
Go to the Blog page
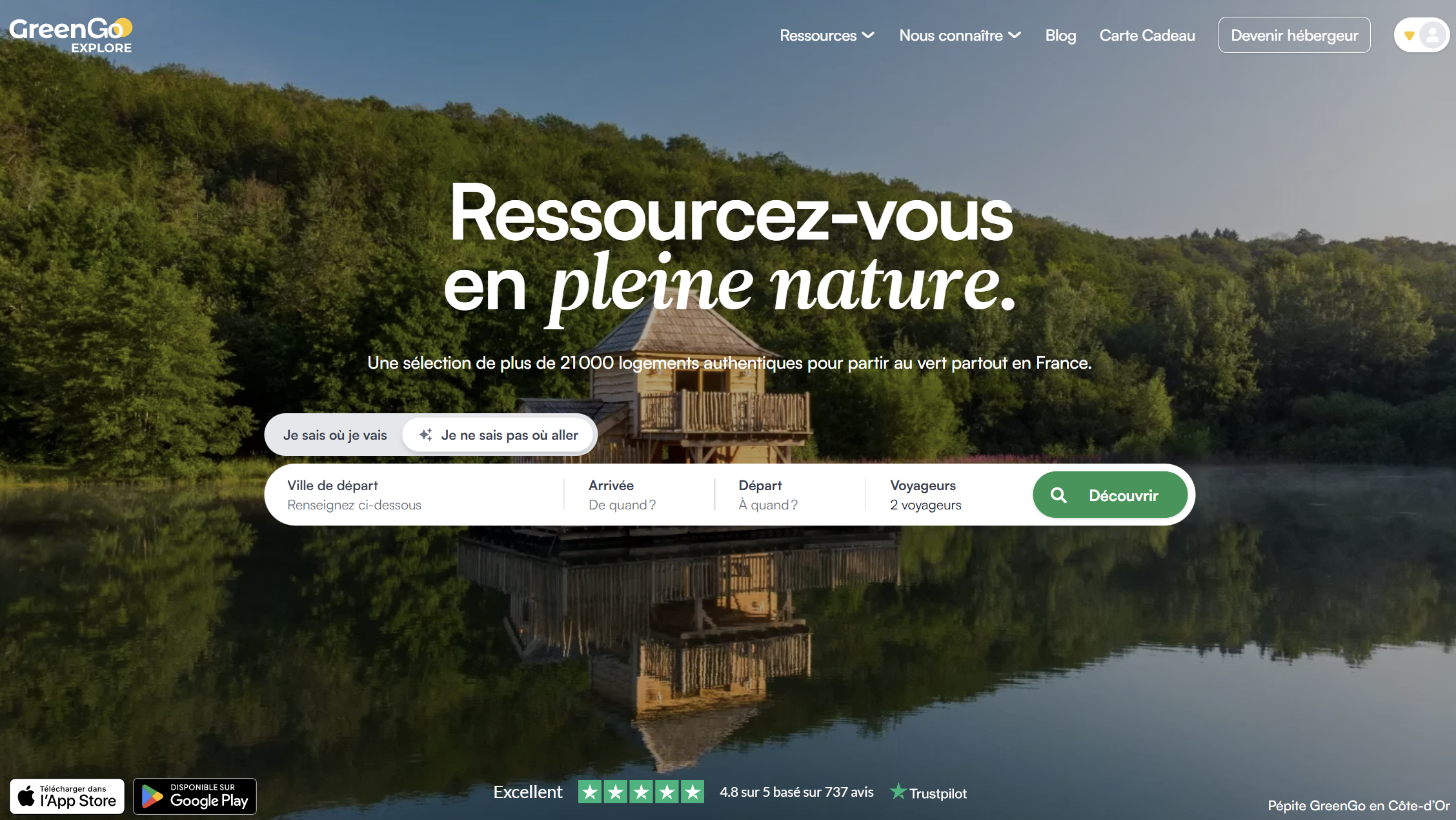point(1060,36)
